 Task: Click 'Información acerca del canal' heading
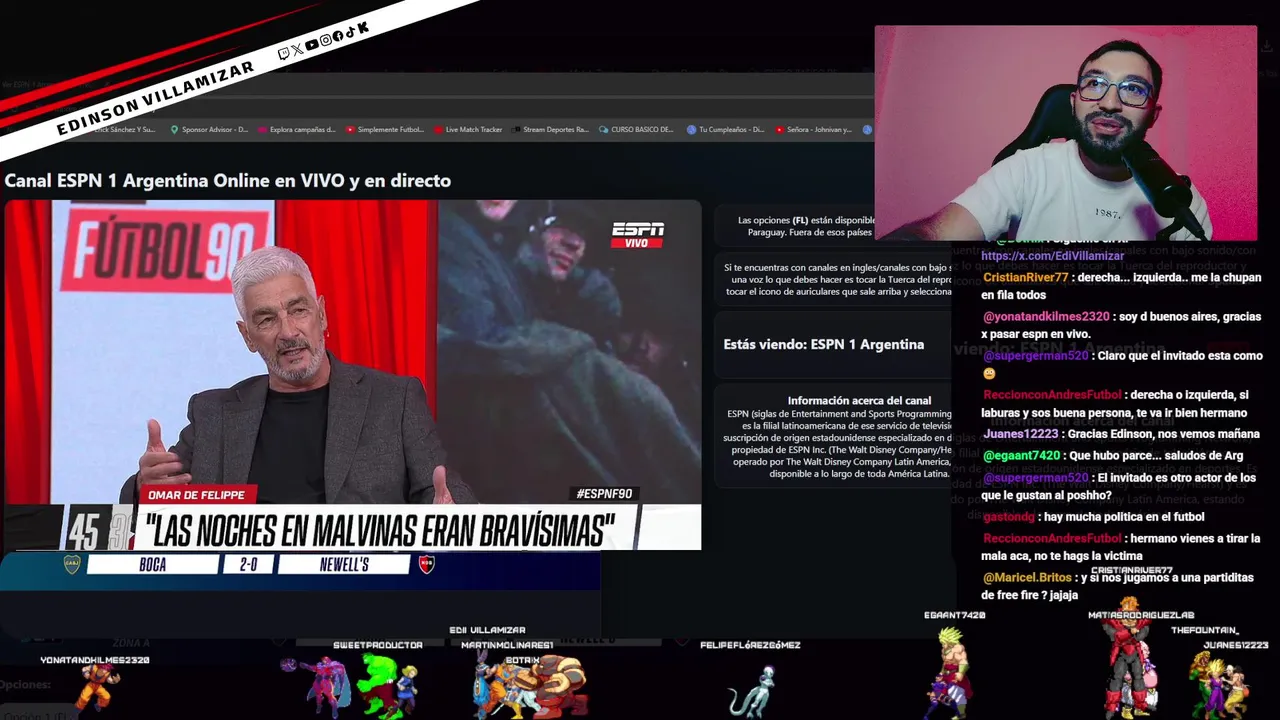pyautogui.click(x=859, y=400)
